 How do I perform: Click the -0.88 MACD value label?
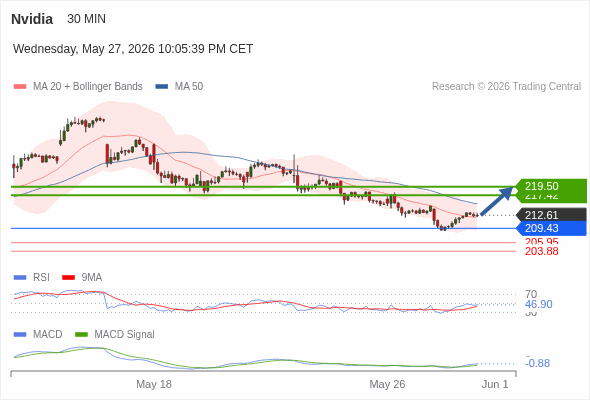(x=537, y=363)
